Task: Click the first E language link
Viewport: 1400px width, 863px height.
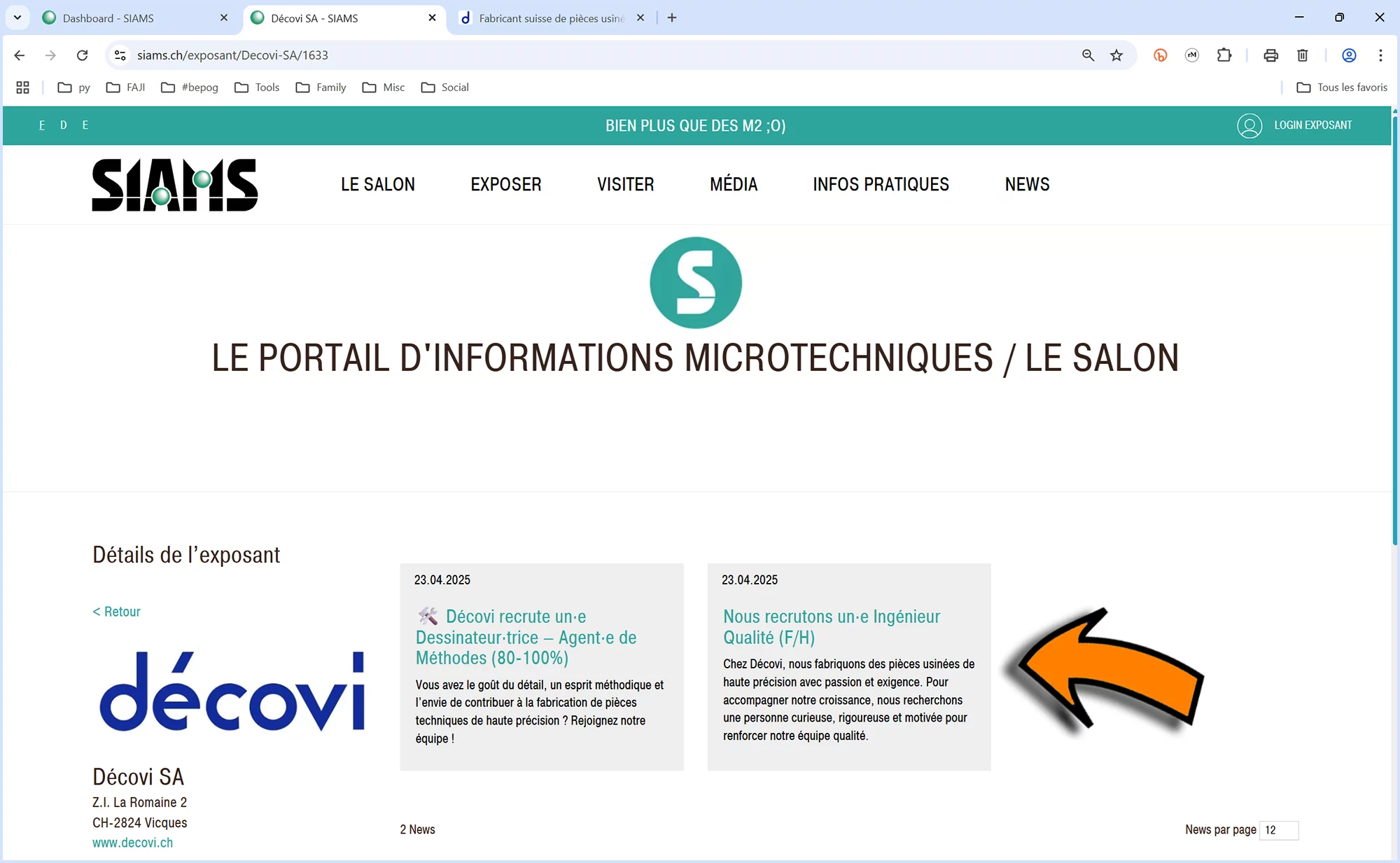Action: click(x=42, y=125)
